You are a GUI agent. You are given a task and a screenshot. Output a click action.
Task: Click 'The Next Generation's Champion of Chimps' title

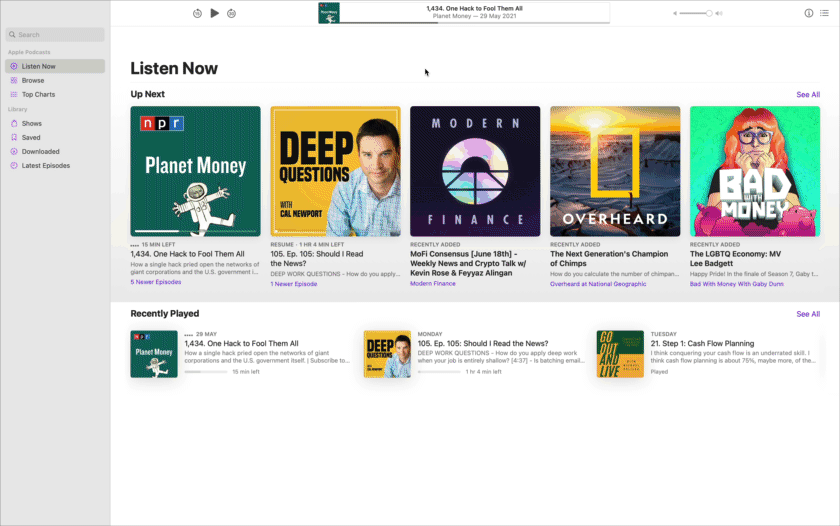[609, 259]
